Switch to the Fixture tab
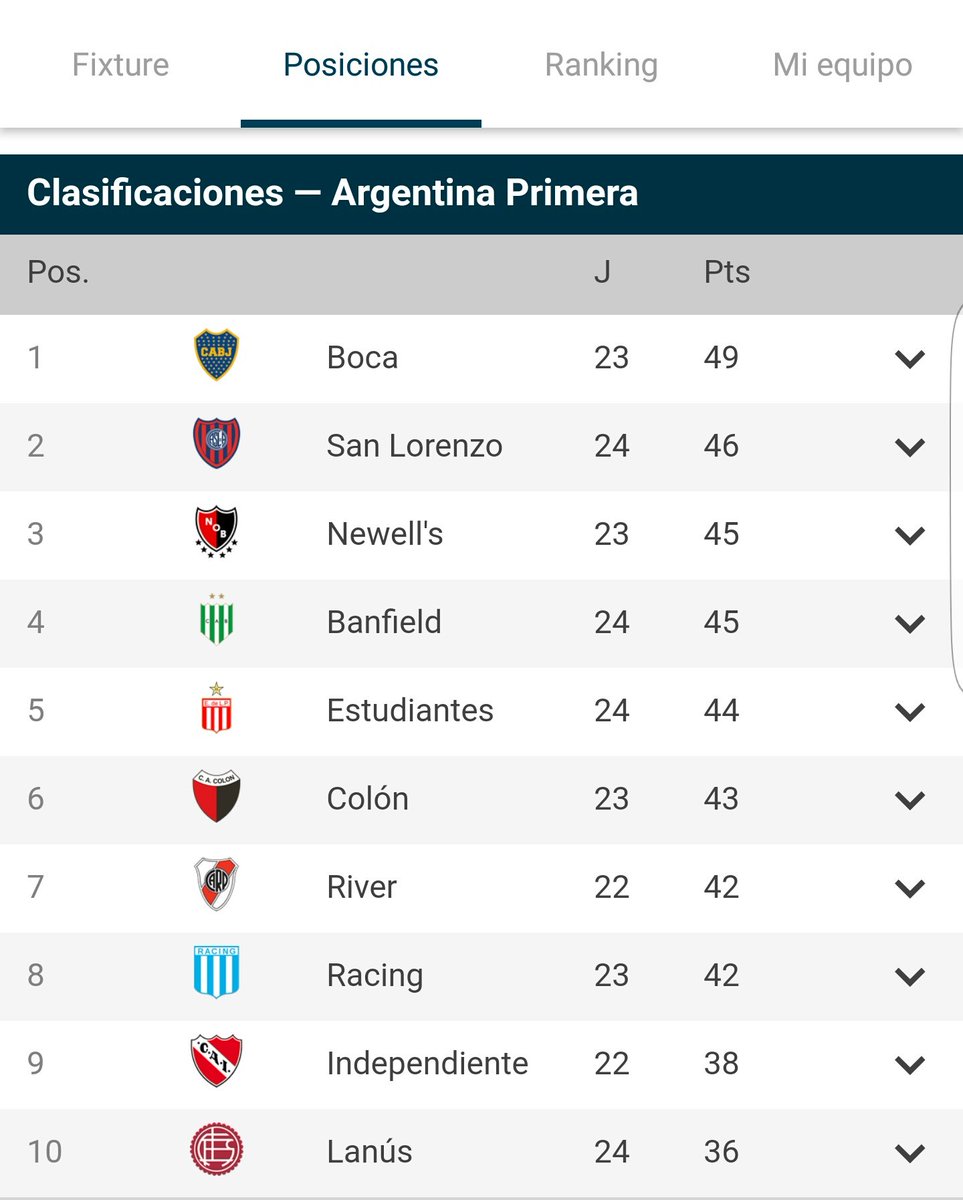The height and width of the screenshot is (1200, 963). click(x=120, y=65)
